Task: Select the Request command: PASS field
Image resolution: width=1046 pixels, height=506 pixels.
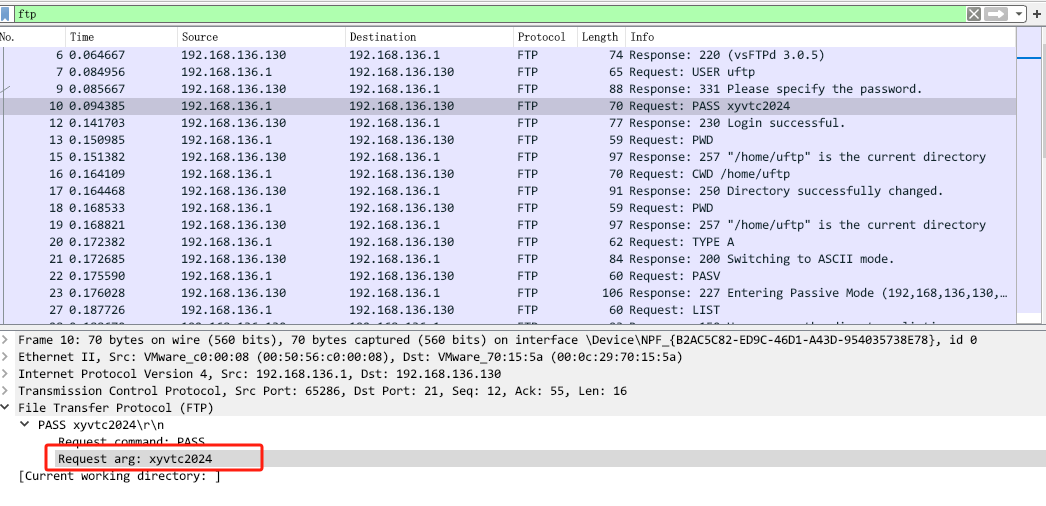Action: click(131, 442)
